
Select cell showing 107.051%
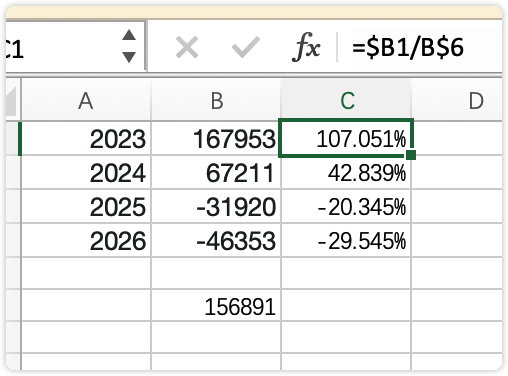[x=346, y=138]
